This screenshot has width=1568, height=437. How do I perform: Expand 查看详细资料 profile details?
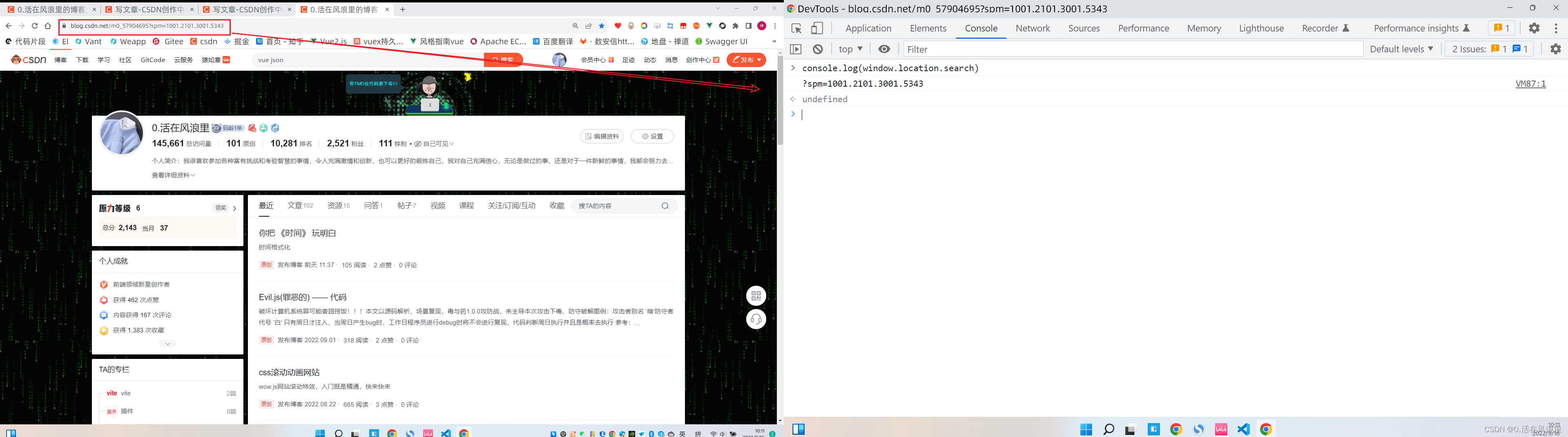point(172,175)
